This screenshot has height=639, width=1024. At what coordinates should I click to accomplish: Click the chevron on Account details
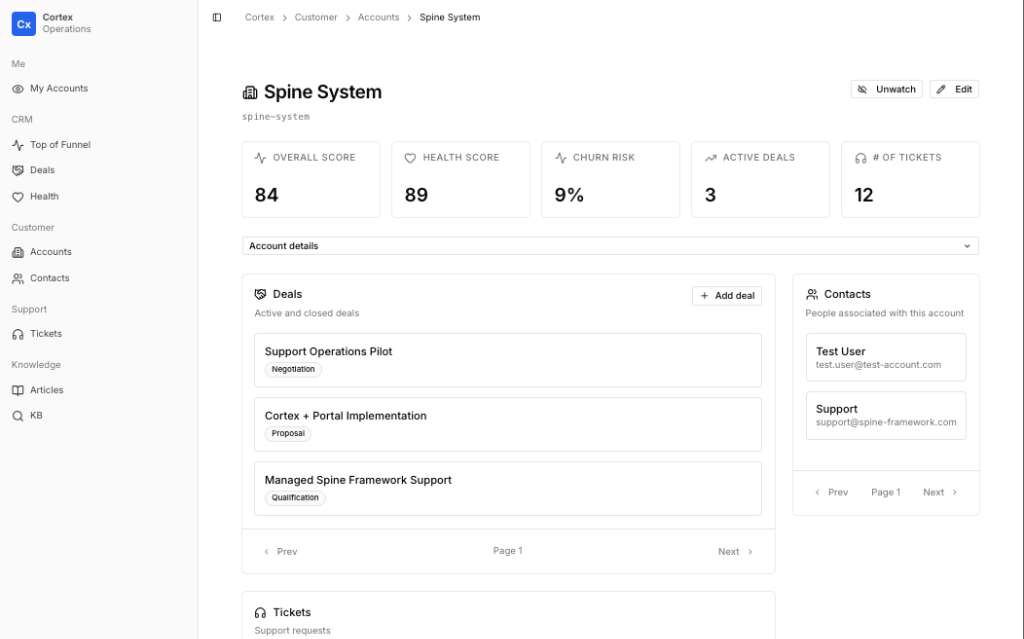(967, 246)
